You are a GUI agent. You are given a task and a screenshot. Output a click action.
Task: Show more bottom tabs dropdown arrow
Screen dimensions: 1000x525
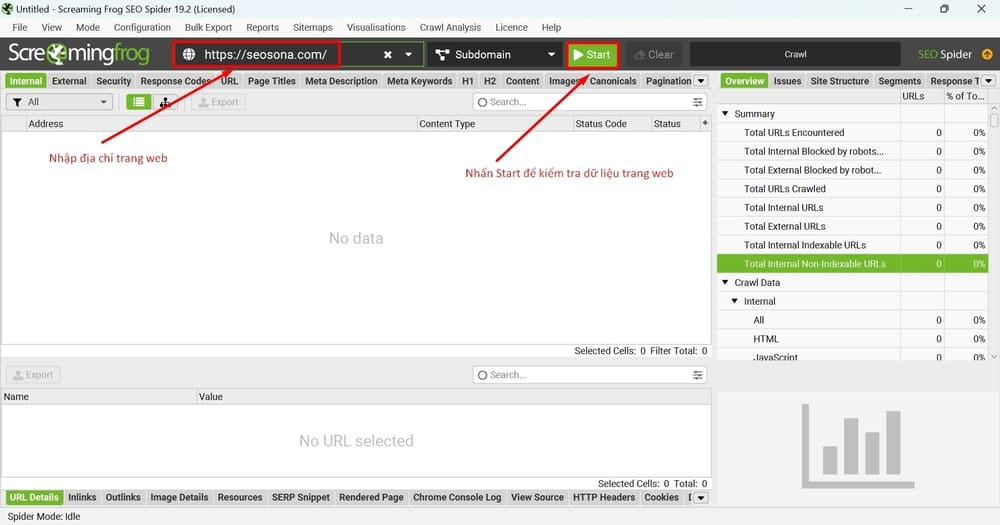click(x=701, y=498)
